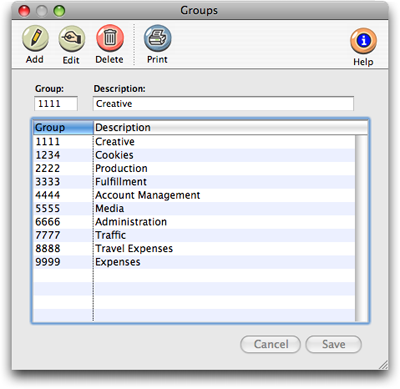Select the Media description
The width and height of the screenshot is (400, 389).
point(110,208)
